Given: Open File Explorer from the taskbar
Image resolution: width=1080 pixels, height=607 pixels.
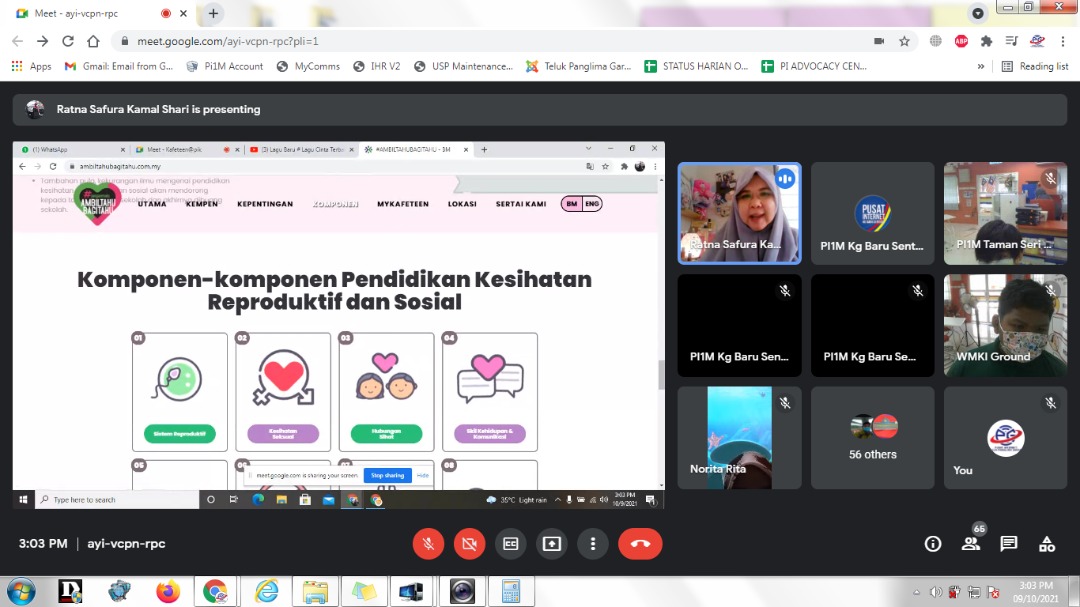Looking at the screenshot, I should [315, 592].
